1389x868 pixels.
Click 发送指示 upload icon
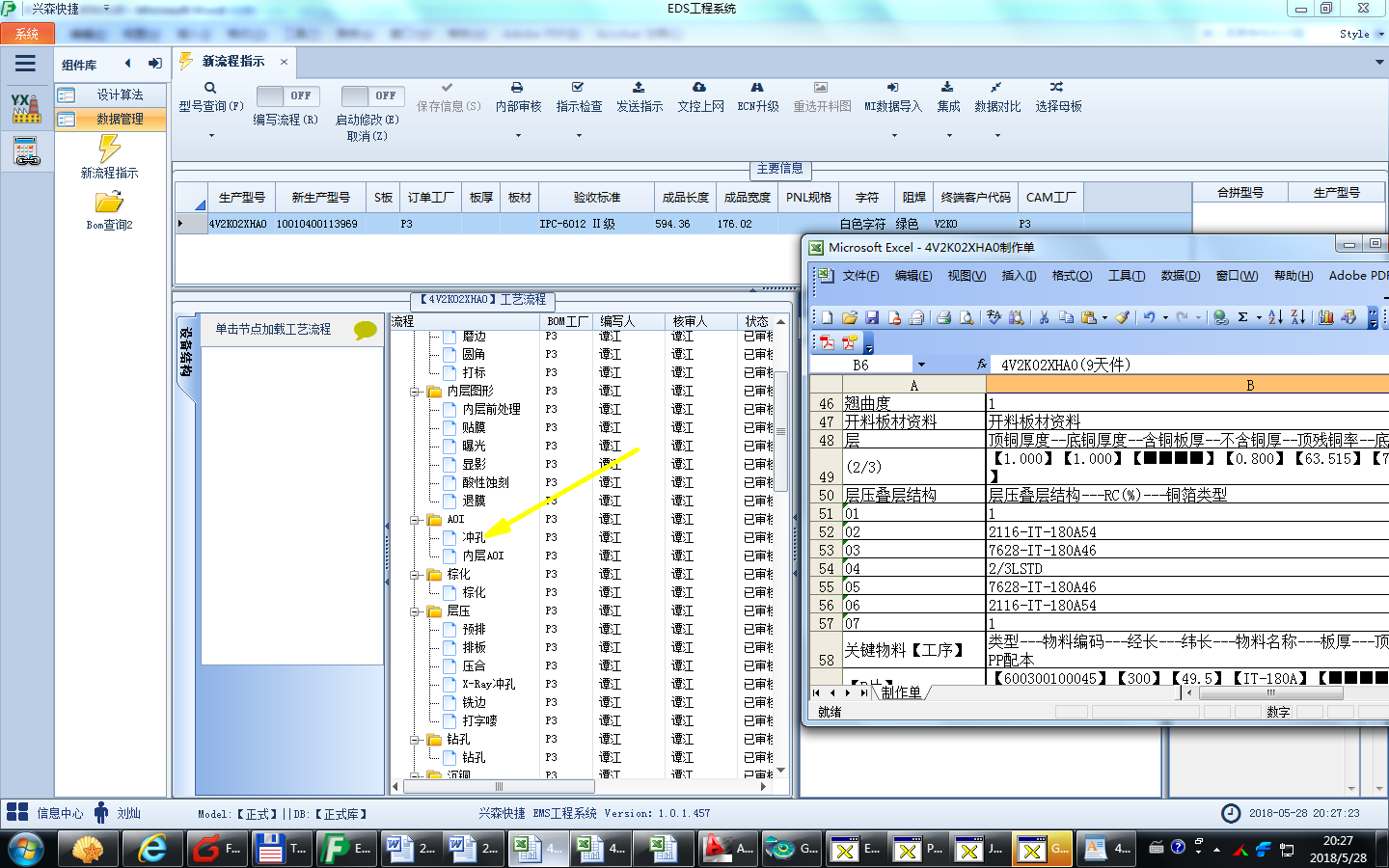tap(639, 88)
